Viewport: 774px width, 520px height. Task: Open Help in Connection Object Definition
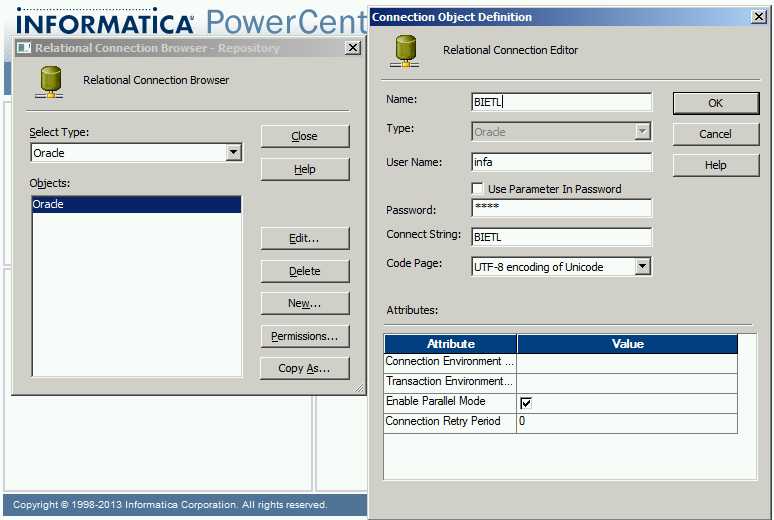point(715,165)
